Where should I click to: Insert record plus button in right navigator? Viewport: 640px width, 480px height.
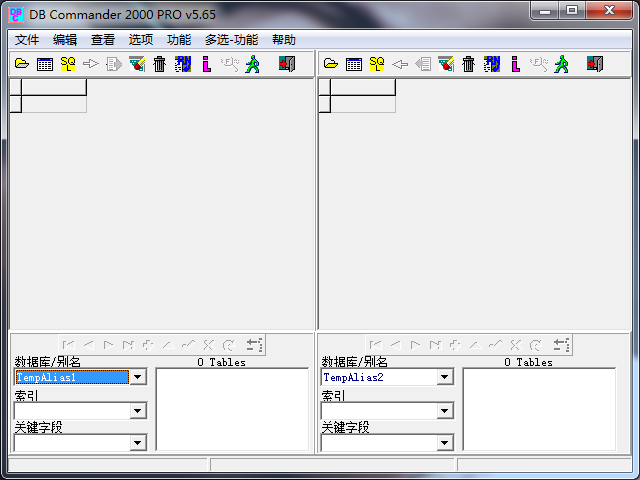pyautogui.click(x=456, y=345)
